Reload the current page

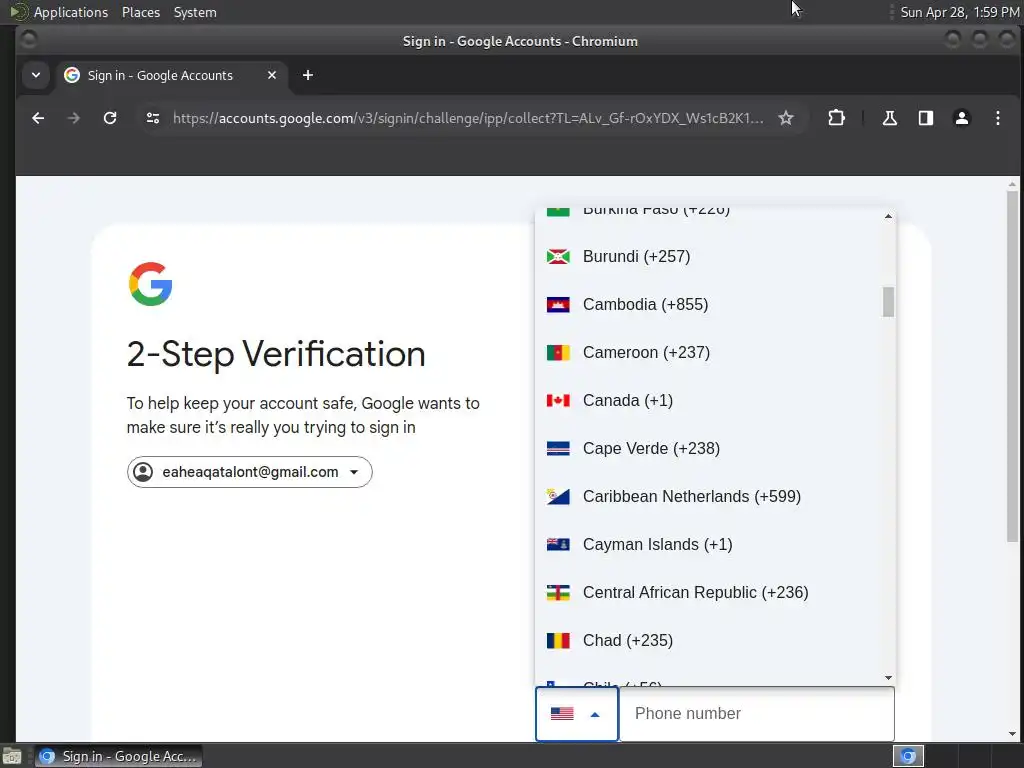[x=110, y=118]
